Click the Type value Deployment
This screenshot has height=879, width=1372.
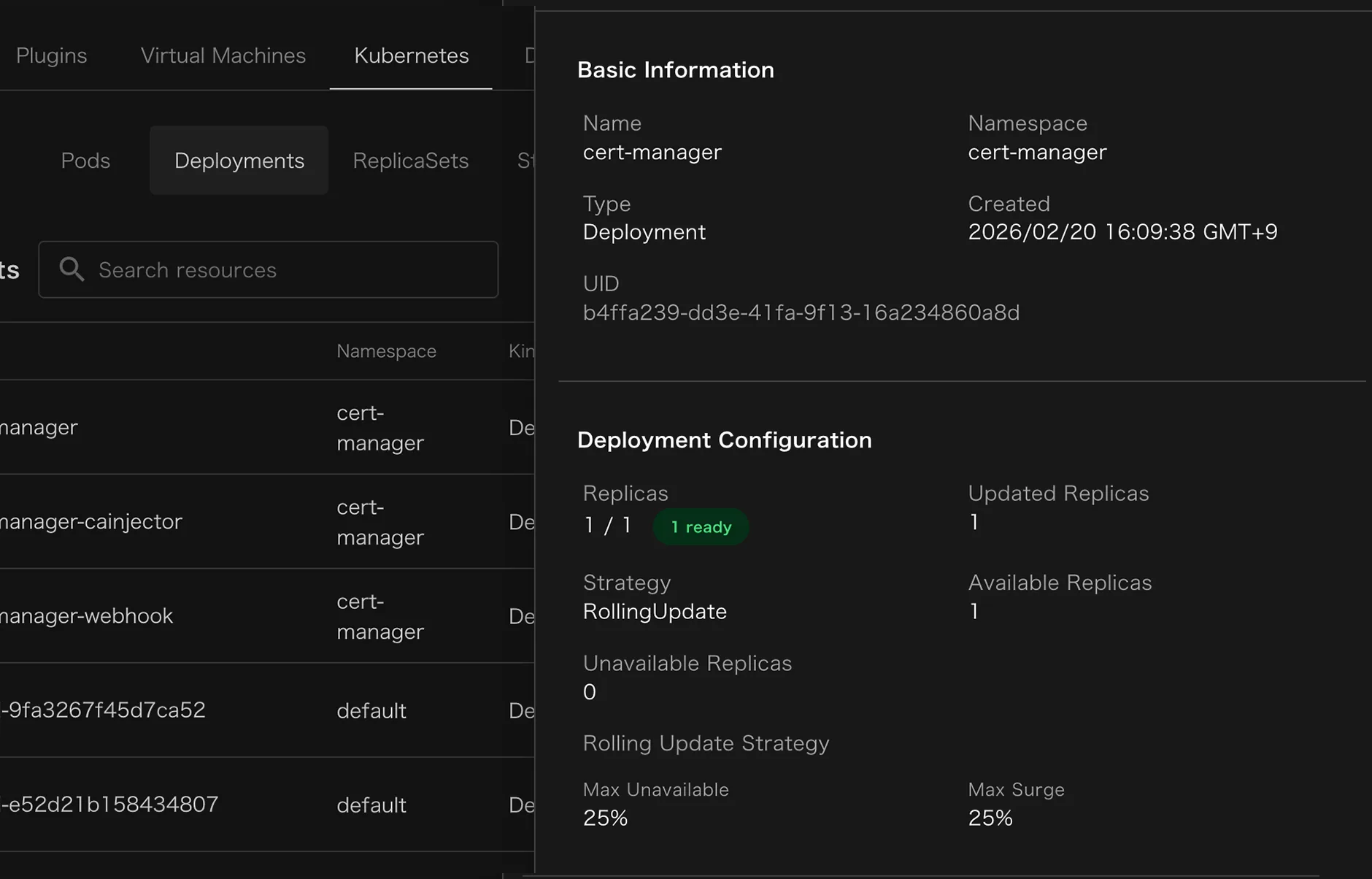[x=644, y=232]
